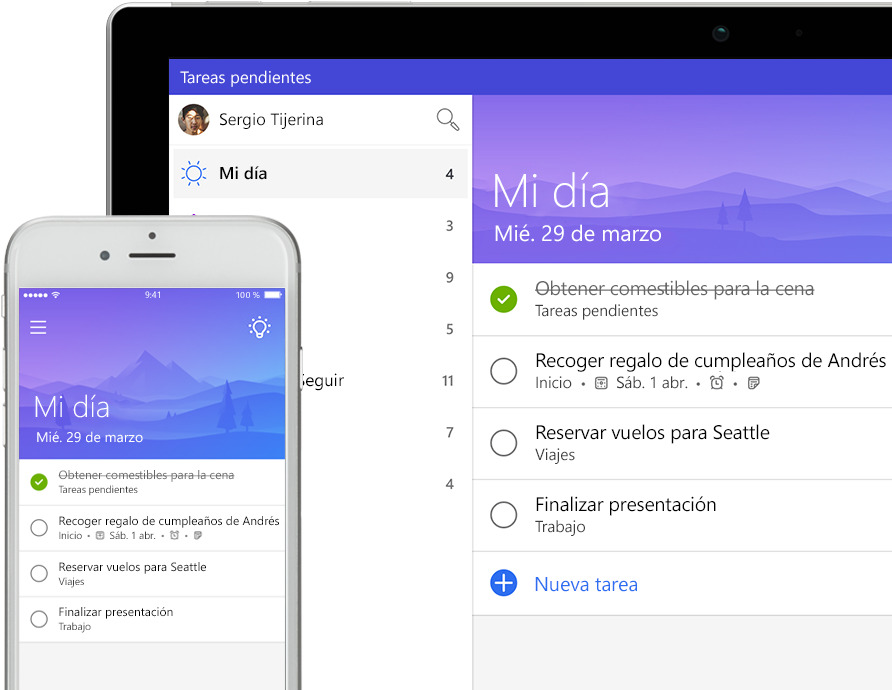Open the suggestions lightbulb on the phone
The width and height of the screenshot is (892, 690).
pos(260,327)
